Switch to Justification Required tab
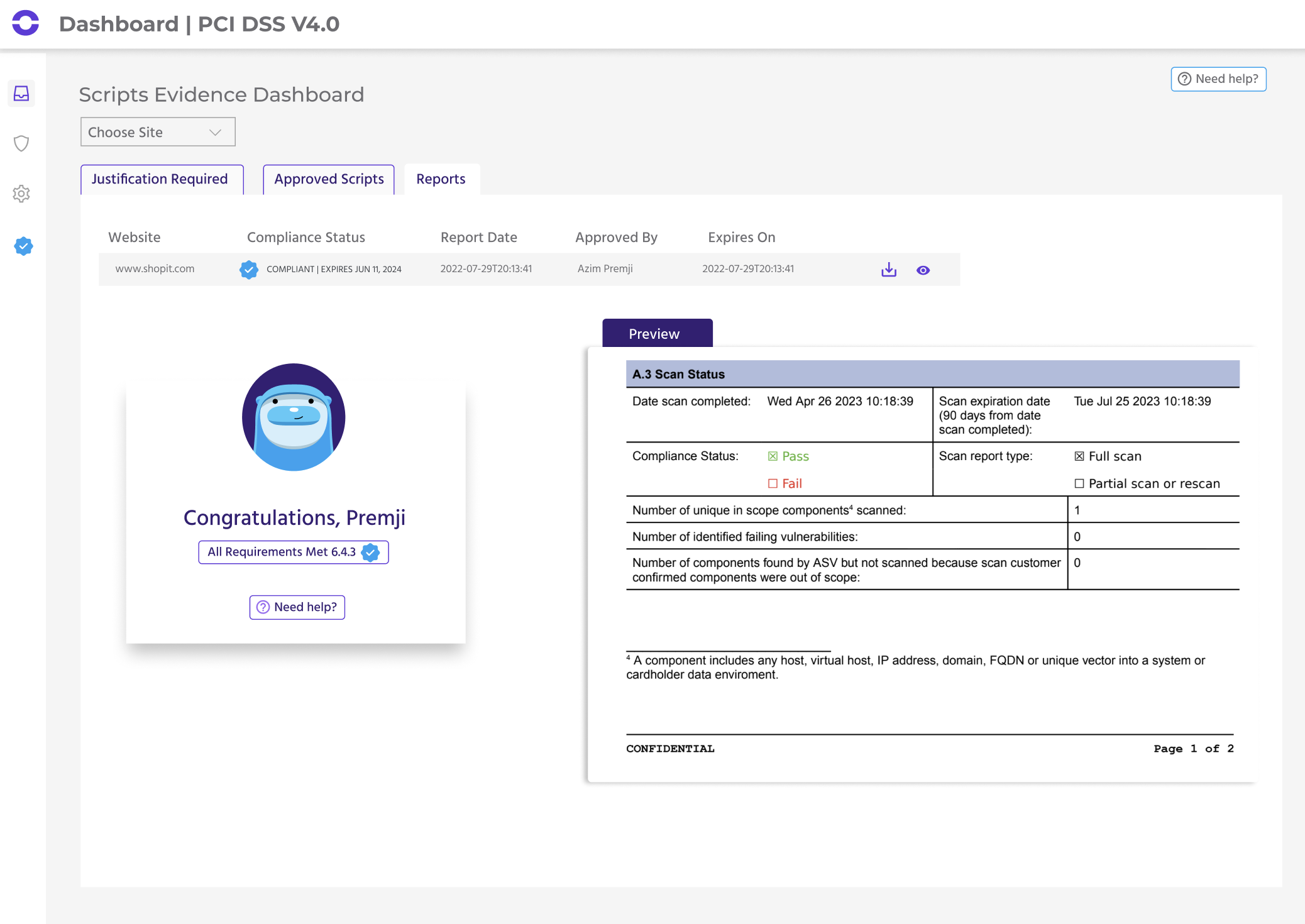 pyautogui.click(x=162, y=179)
